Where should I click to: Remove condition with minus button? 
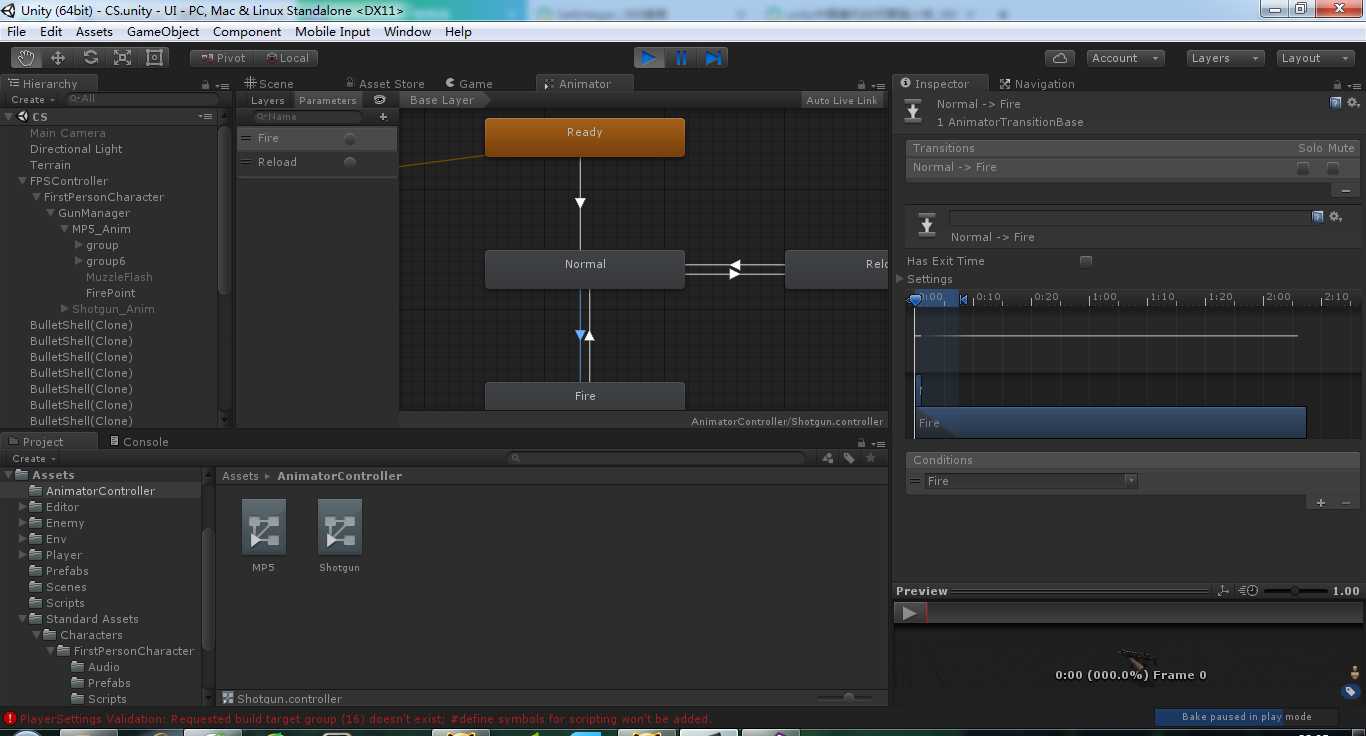pos(1345,503)
